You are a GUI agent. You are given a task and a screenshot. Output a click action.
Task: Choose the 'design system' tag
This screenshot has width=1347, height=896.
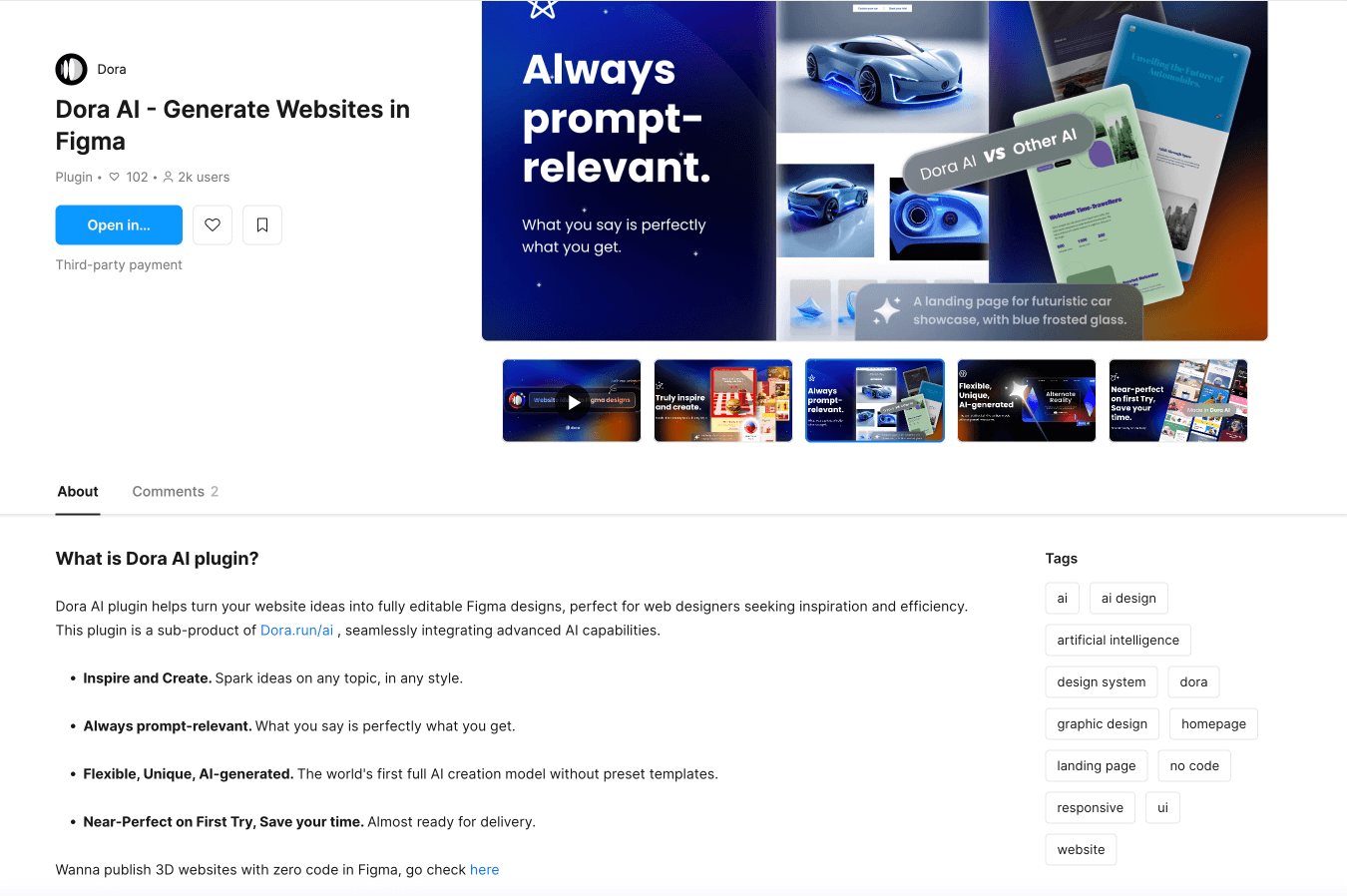coord(1102,682)
